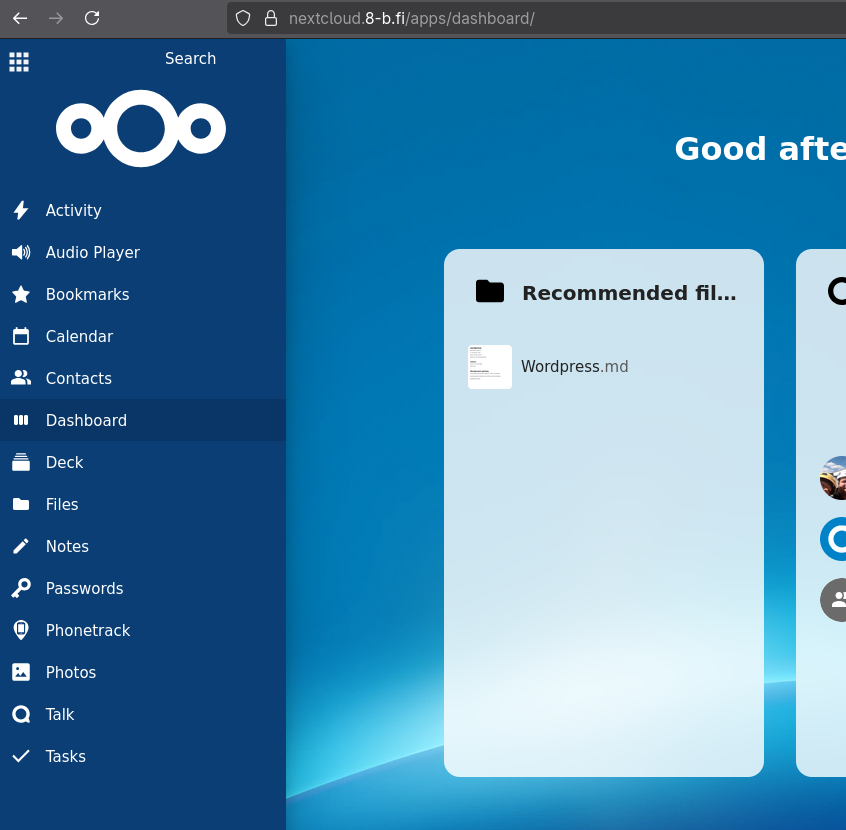846x830 pixels.
Task: Open the app grid menu icon
Action: (x=19, y=62)
